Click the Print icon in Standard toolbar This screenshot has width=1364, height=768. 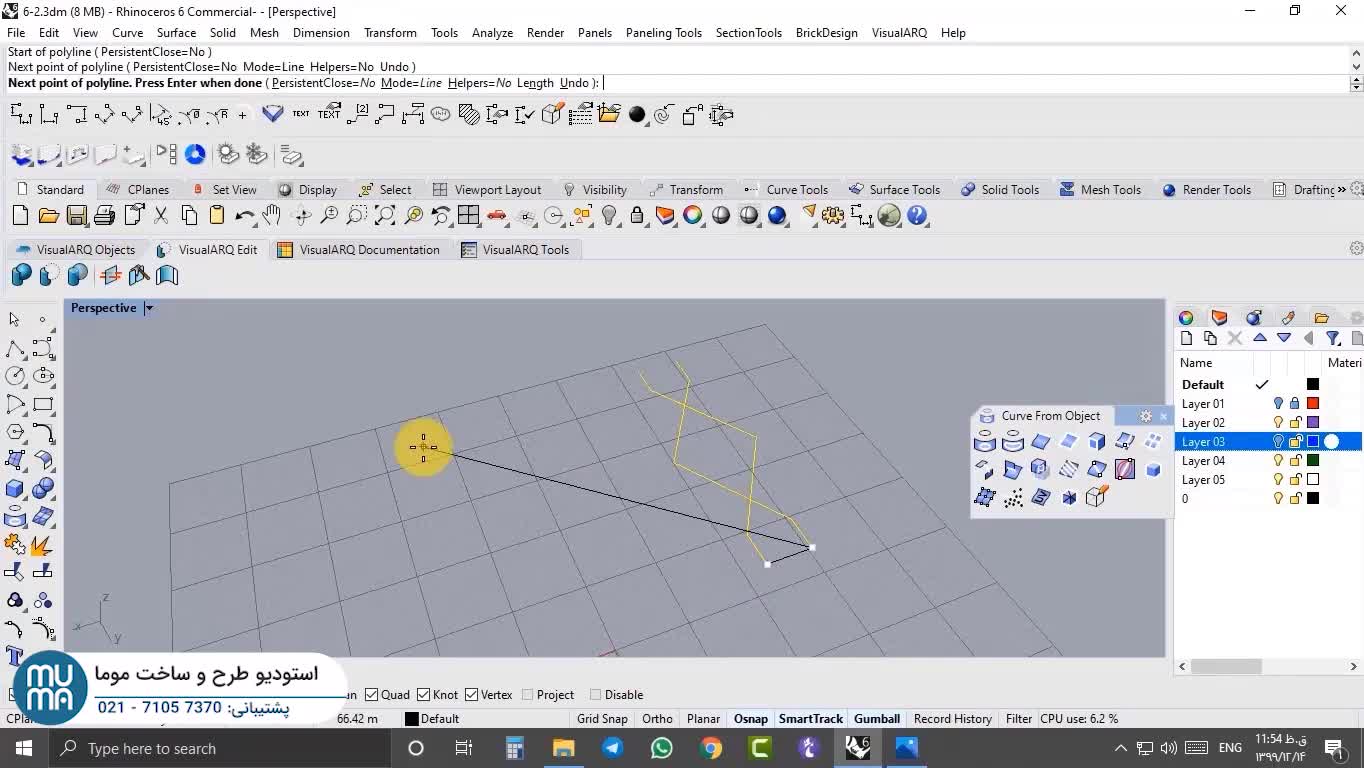(x=104, y=215)
